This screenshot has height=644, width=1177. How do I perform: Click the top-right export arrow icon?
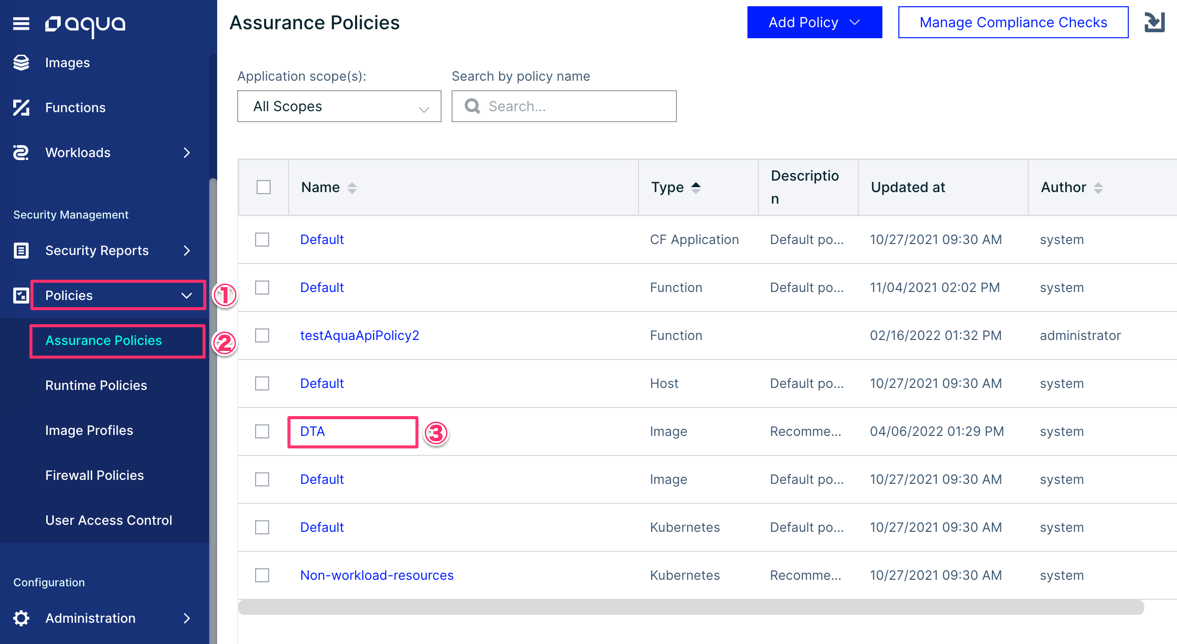tap(1154, 22)
